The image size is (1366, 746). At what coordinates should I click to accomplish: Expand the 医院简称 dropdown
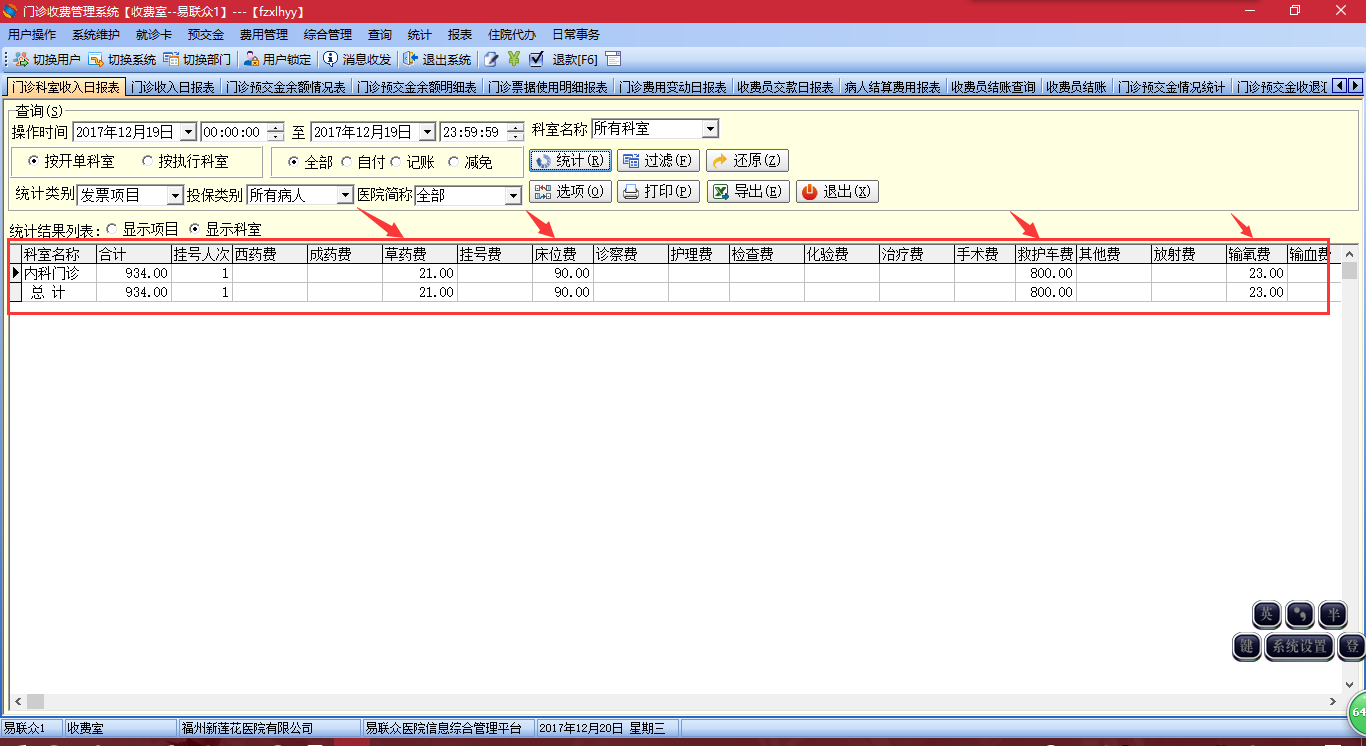coord(513,195)
